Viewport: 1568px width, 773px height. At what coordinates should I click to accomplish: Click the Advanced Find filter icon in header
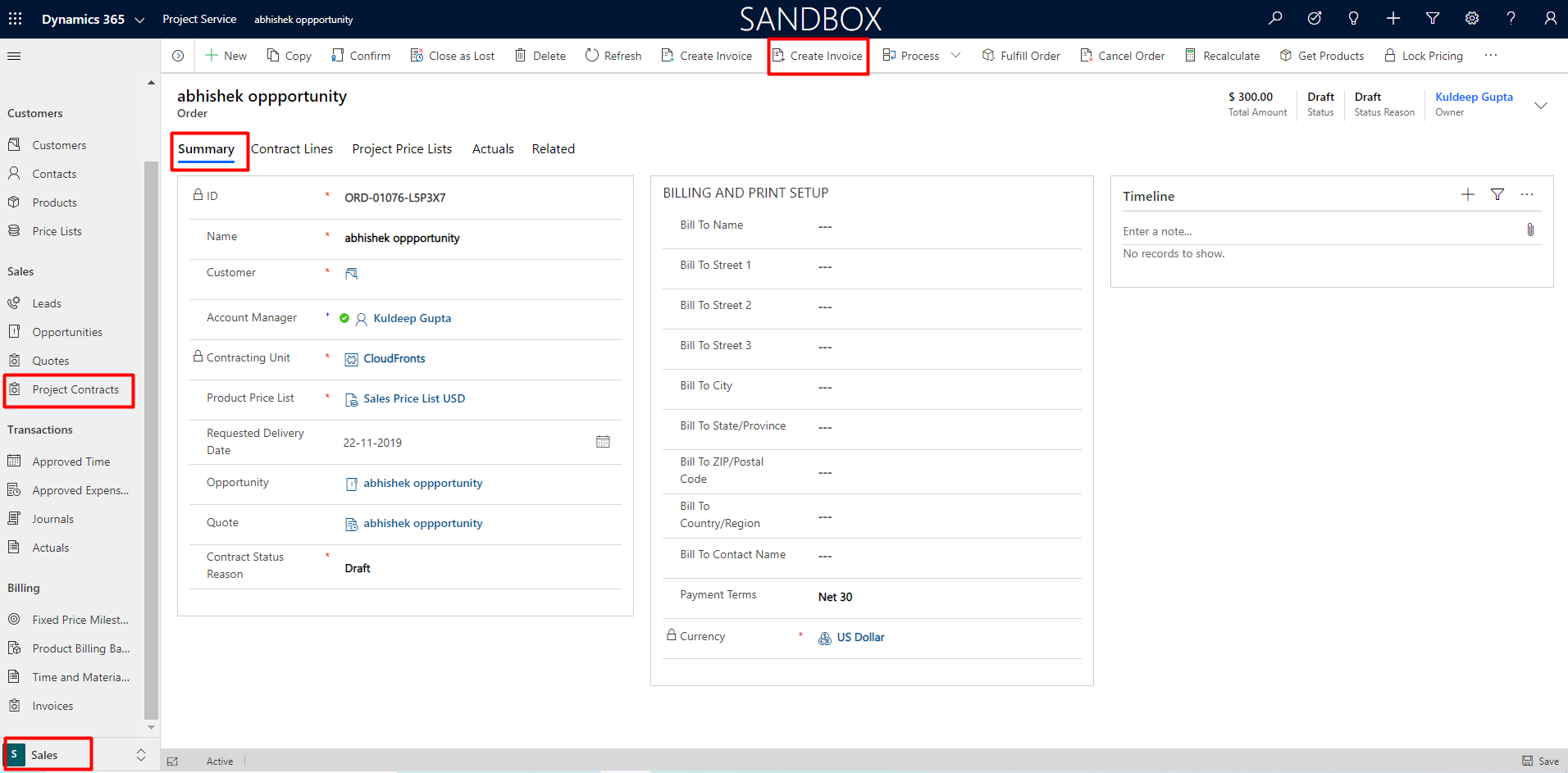pyautogui.click(x=1433, y=18)
